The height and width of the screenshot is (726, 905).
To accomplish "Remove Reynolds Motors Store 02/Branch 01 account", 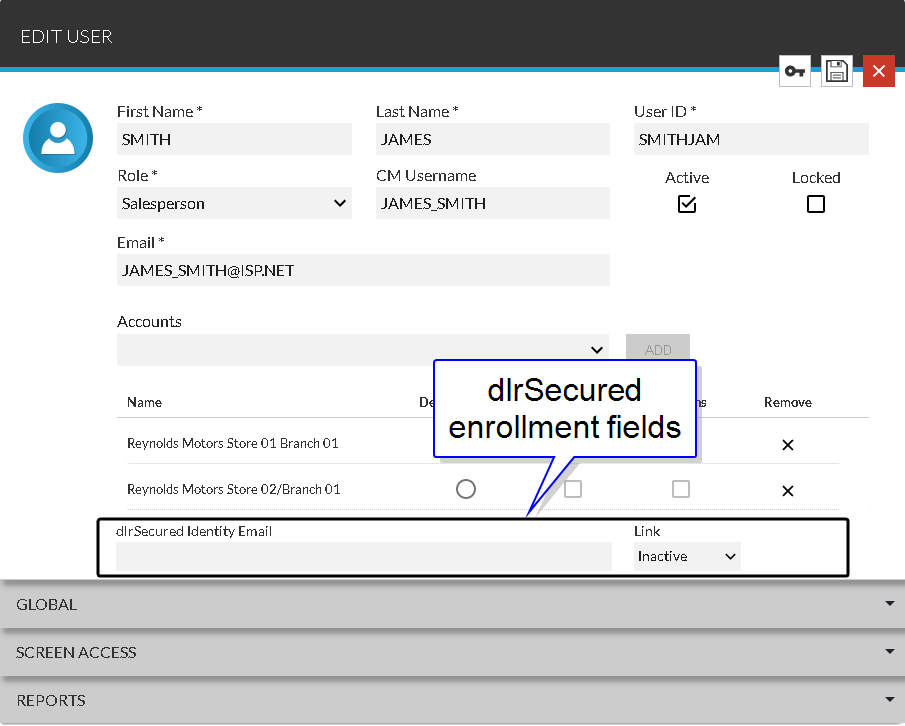I will point(787,490).
